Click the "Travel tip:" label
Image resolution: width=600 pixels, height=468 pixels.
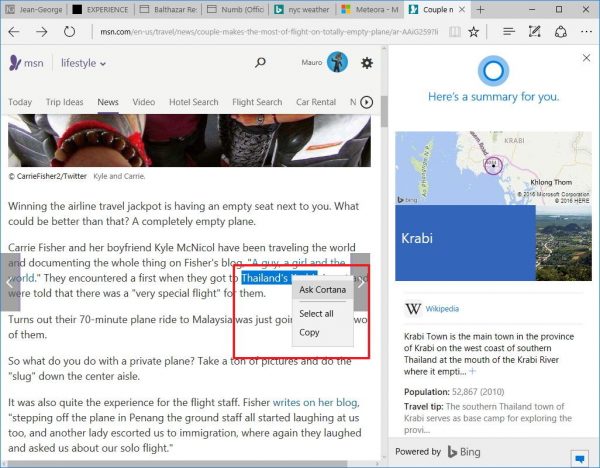click(x=424, y=406)
